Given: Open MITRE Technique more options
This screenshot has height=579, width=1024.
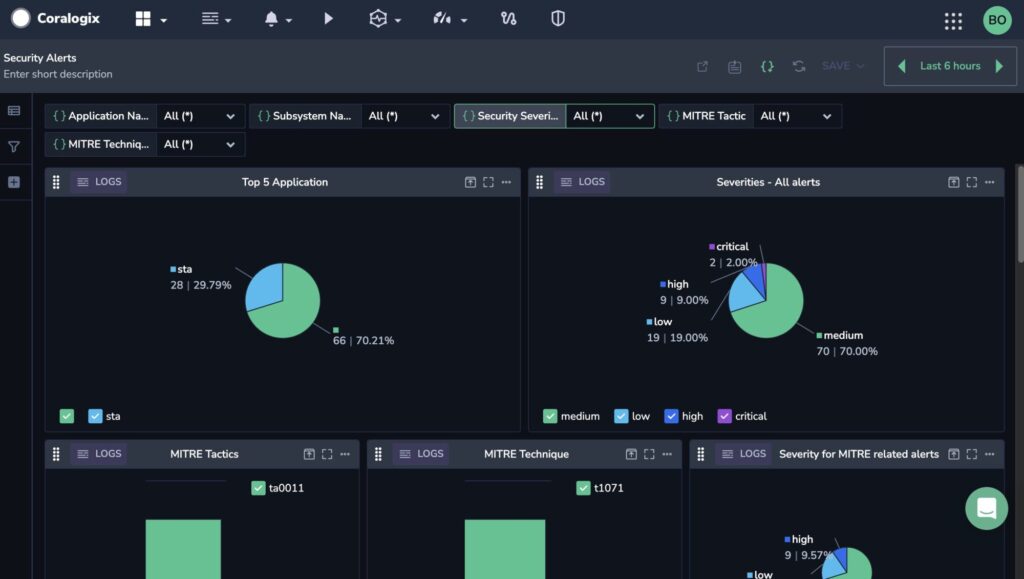Looking at the screenshot, I should coord(667,454).
